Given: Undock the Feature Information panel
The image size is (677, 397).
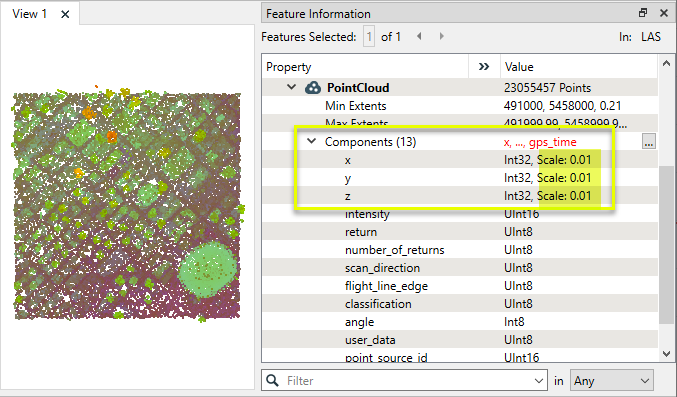Looking at the screenshot, I should pos(643,13).
